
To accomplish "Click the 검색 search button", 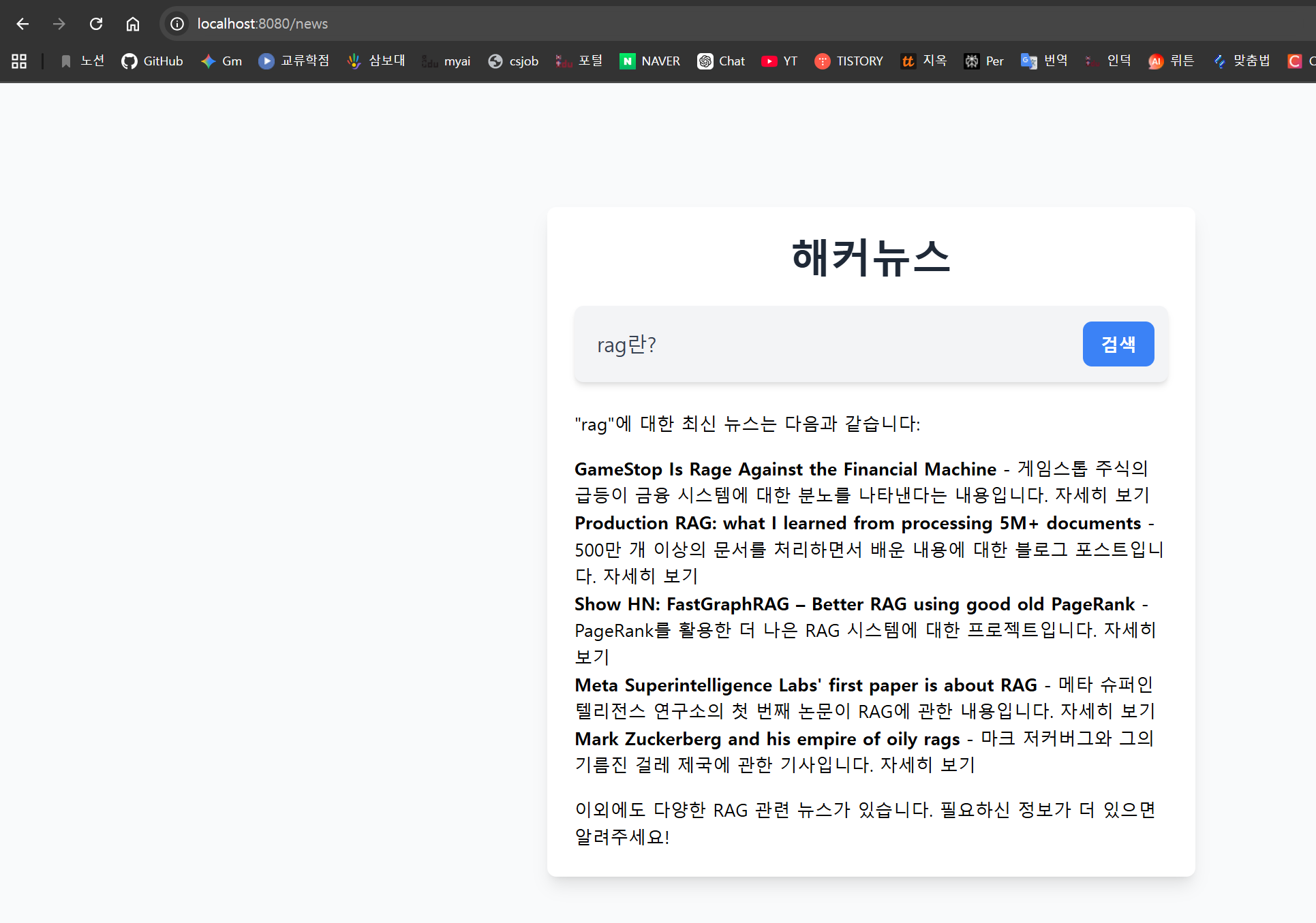I will click(1118, 344).
